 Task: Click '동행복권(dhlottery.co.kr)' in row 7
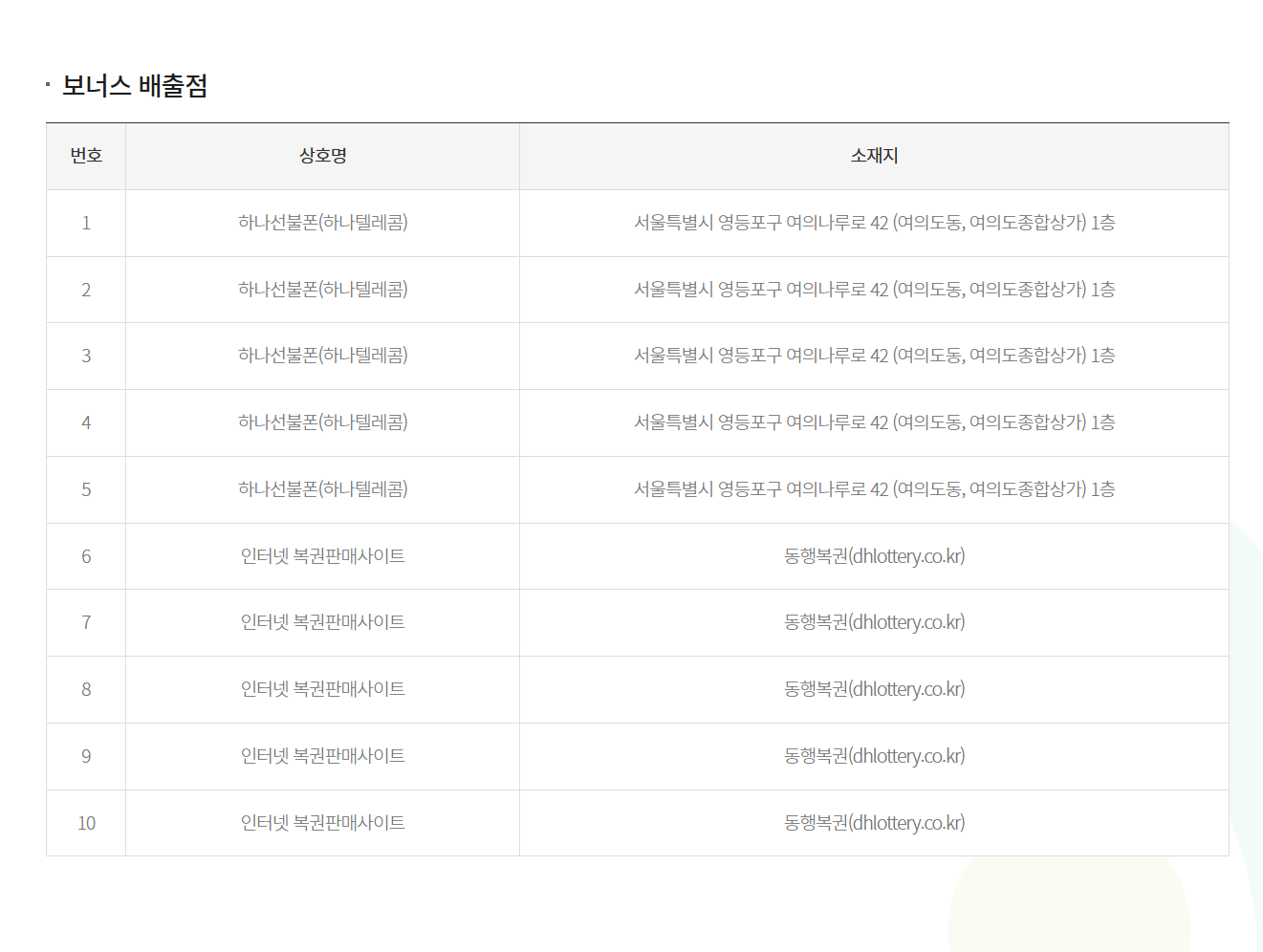coord(875,622)
